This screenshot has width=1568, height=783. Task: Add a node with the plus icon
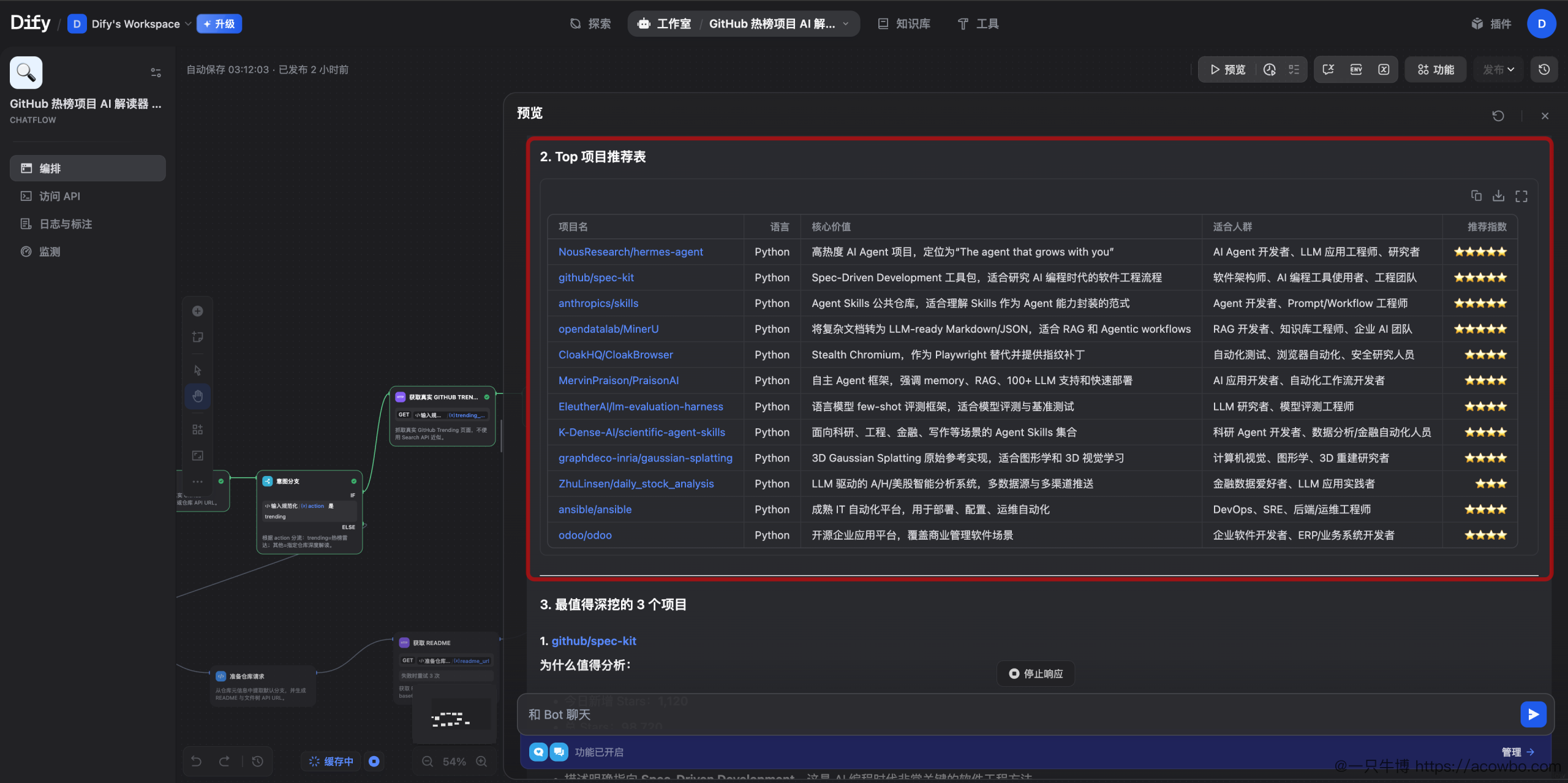click(197, 311)
